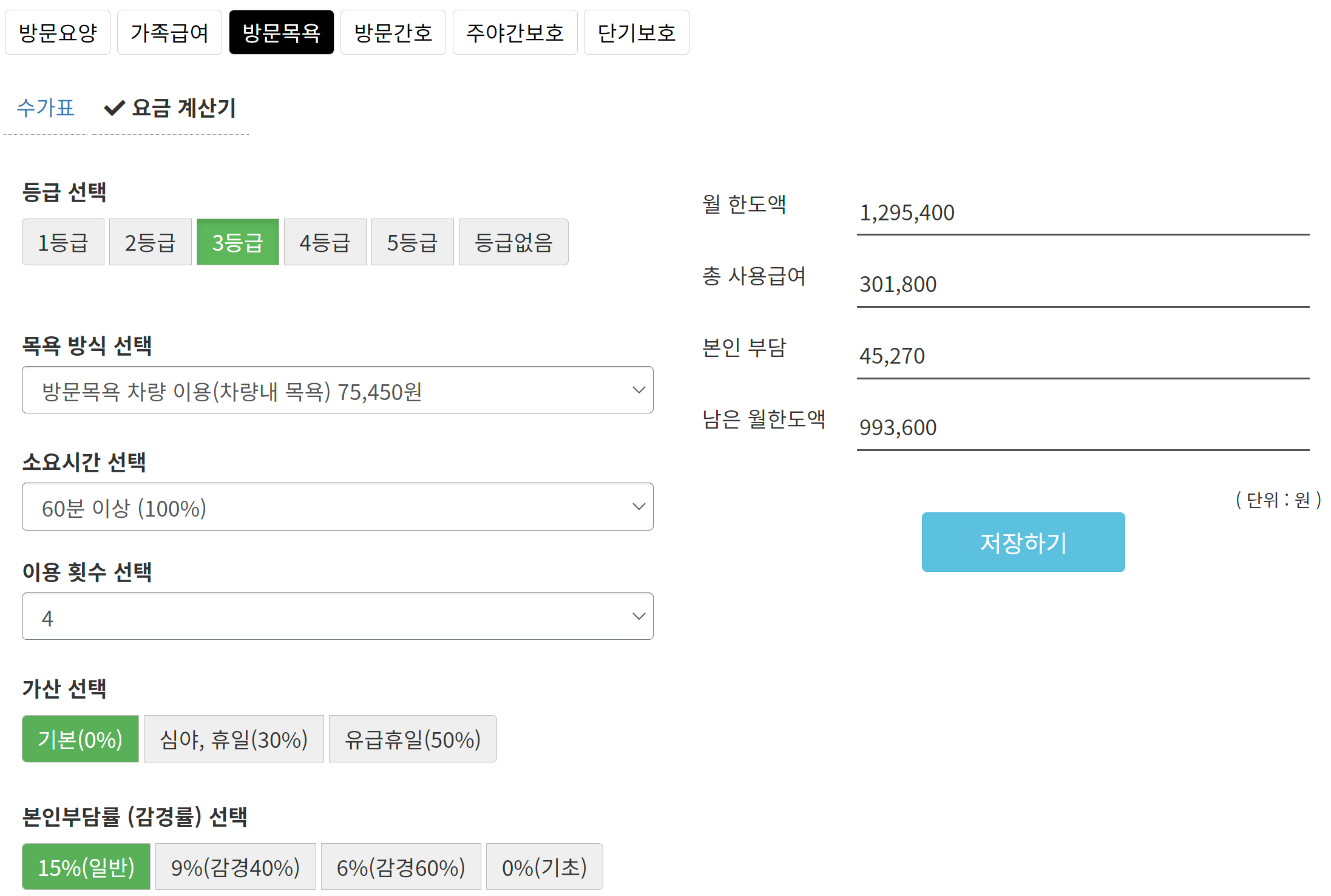The image size is (1331, 896).
Task: Select 심야, 휴일(30%) surcharge
Action: pyautogui.click(x=234, y=739)
